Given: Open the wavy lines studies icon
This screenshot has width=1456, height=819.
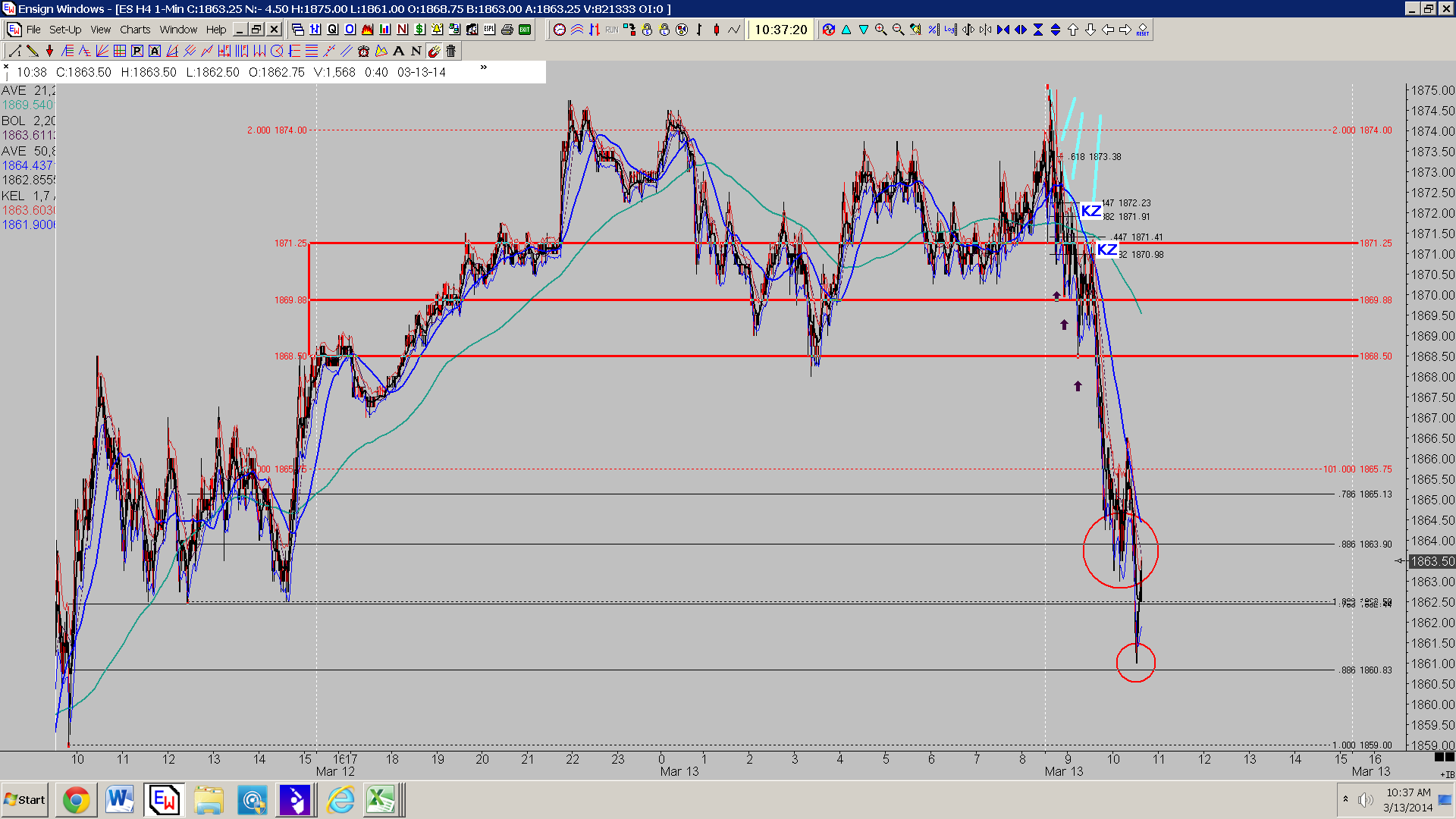Looking at the screenshot, I should (x=577, y=30).
